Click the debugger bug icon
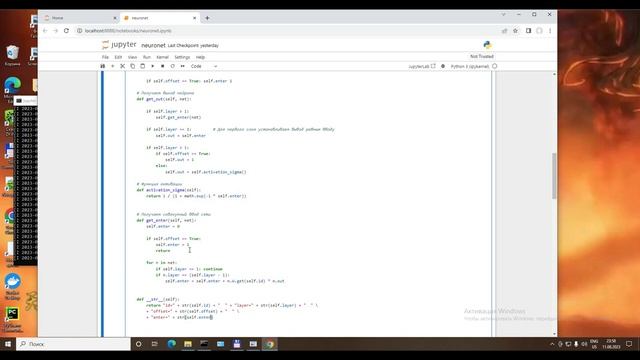The height and width of the screenshot is (360, 640). [x=443, y=66]
